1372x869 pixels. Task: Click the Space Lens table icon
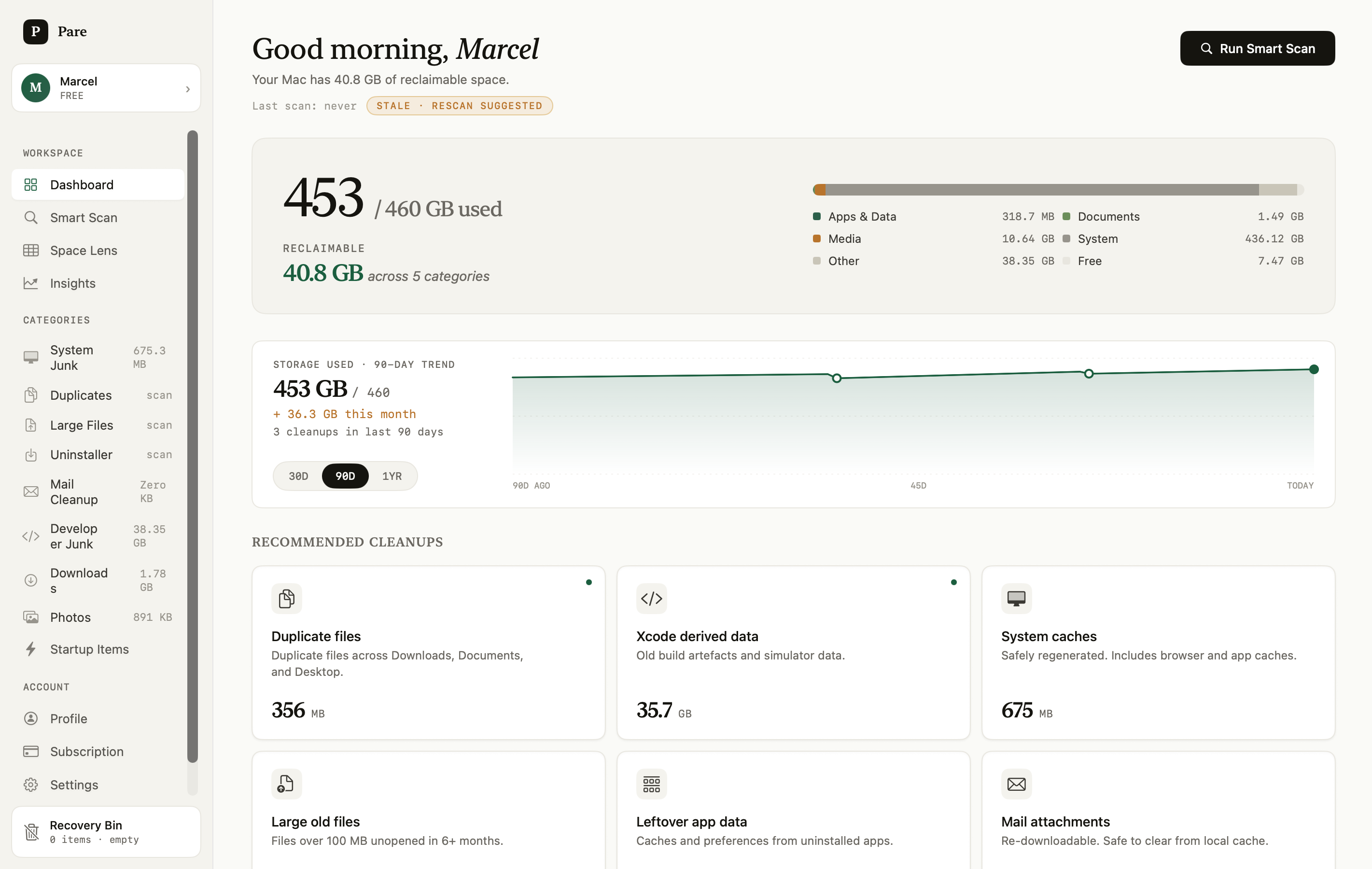31,250
